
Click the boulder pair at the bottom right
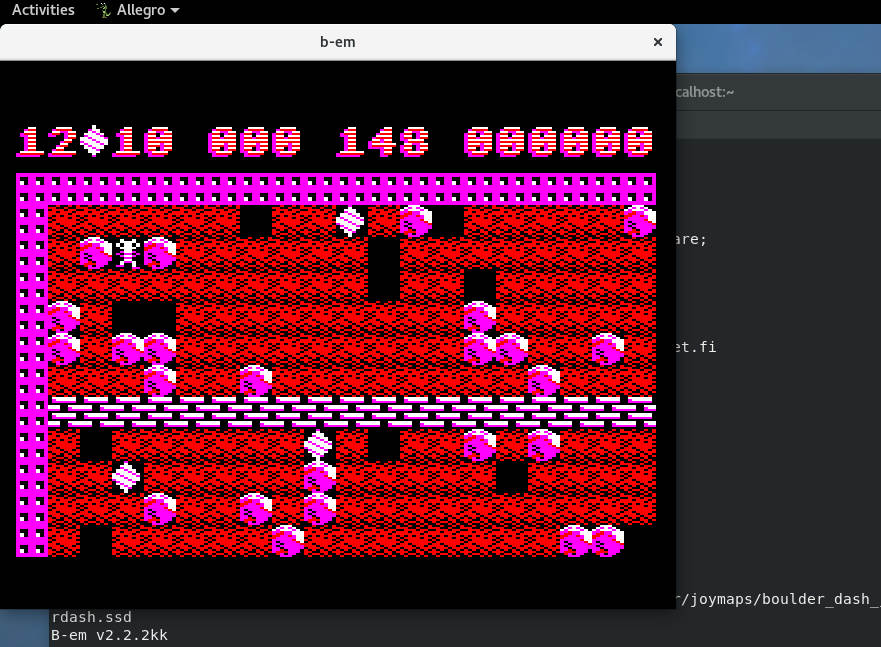coord(592,541)
